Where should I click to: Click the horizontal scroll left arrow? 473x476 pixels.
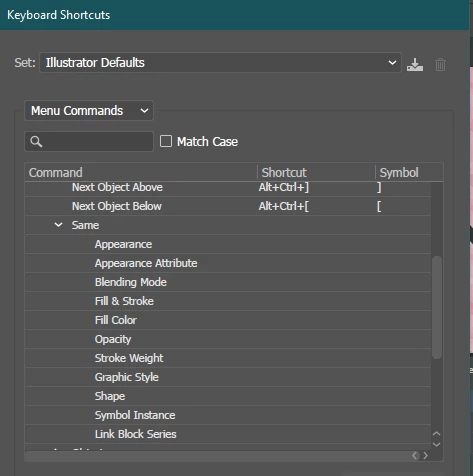(415, 455)
